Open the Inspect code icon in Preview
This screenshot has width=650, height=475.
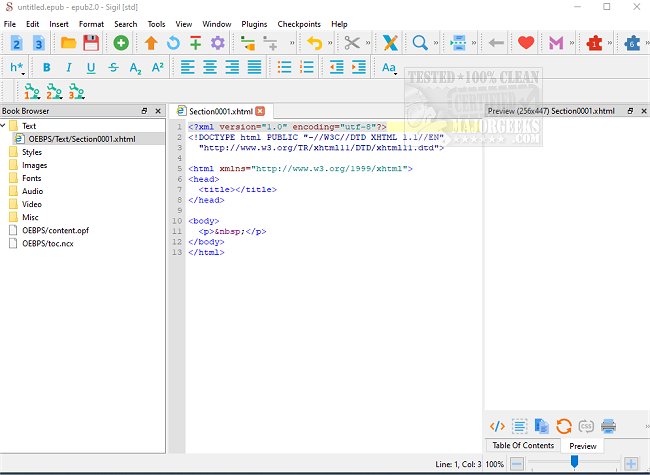tap(497, 426)
